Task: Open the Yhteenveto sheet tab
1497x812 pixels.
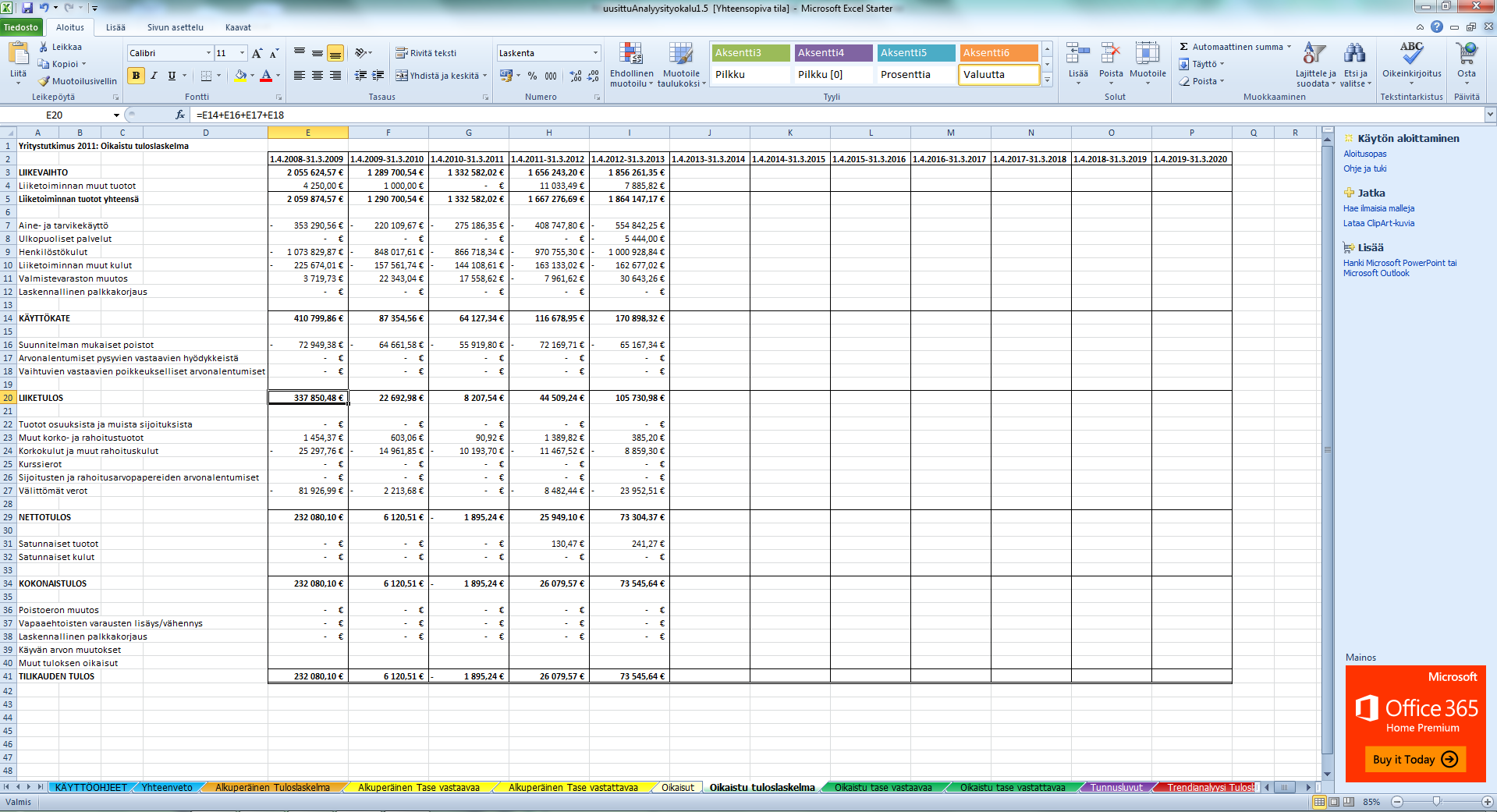Action: tap(167, 788)
